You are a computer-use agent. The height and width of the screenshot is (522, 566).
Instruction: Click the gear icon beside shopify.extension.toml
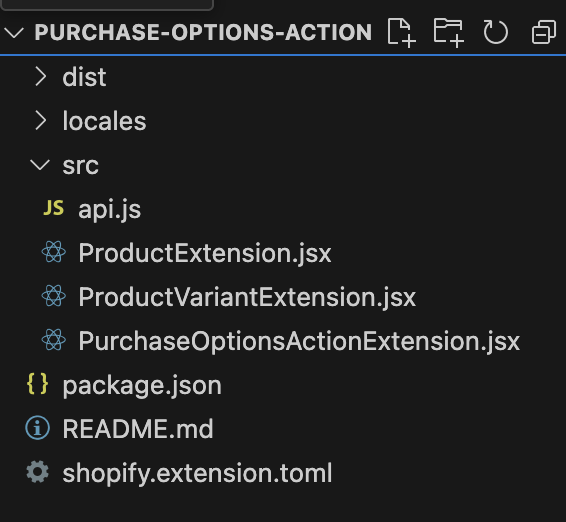pyautogui.click(x=38, y=472)
